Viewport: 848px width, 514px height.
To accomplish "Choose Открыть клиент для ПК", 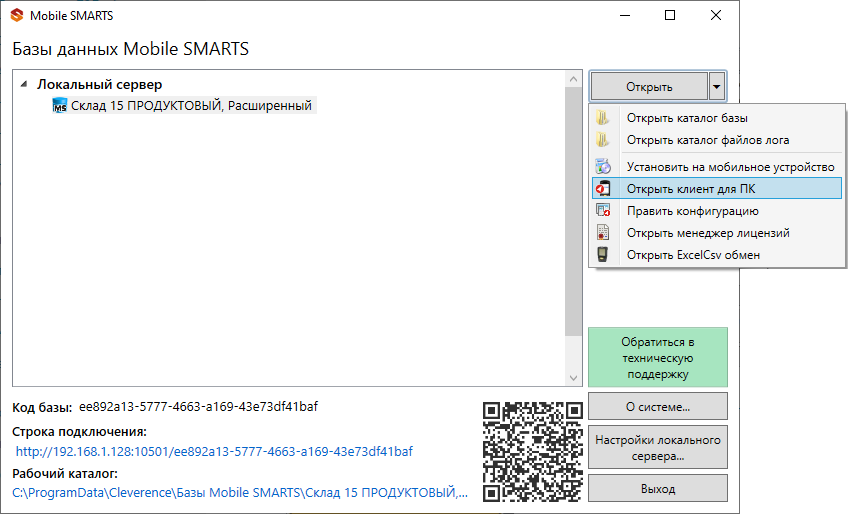I will click(x=716, y=189).
